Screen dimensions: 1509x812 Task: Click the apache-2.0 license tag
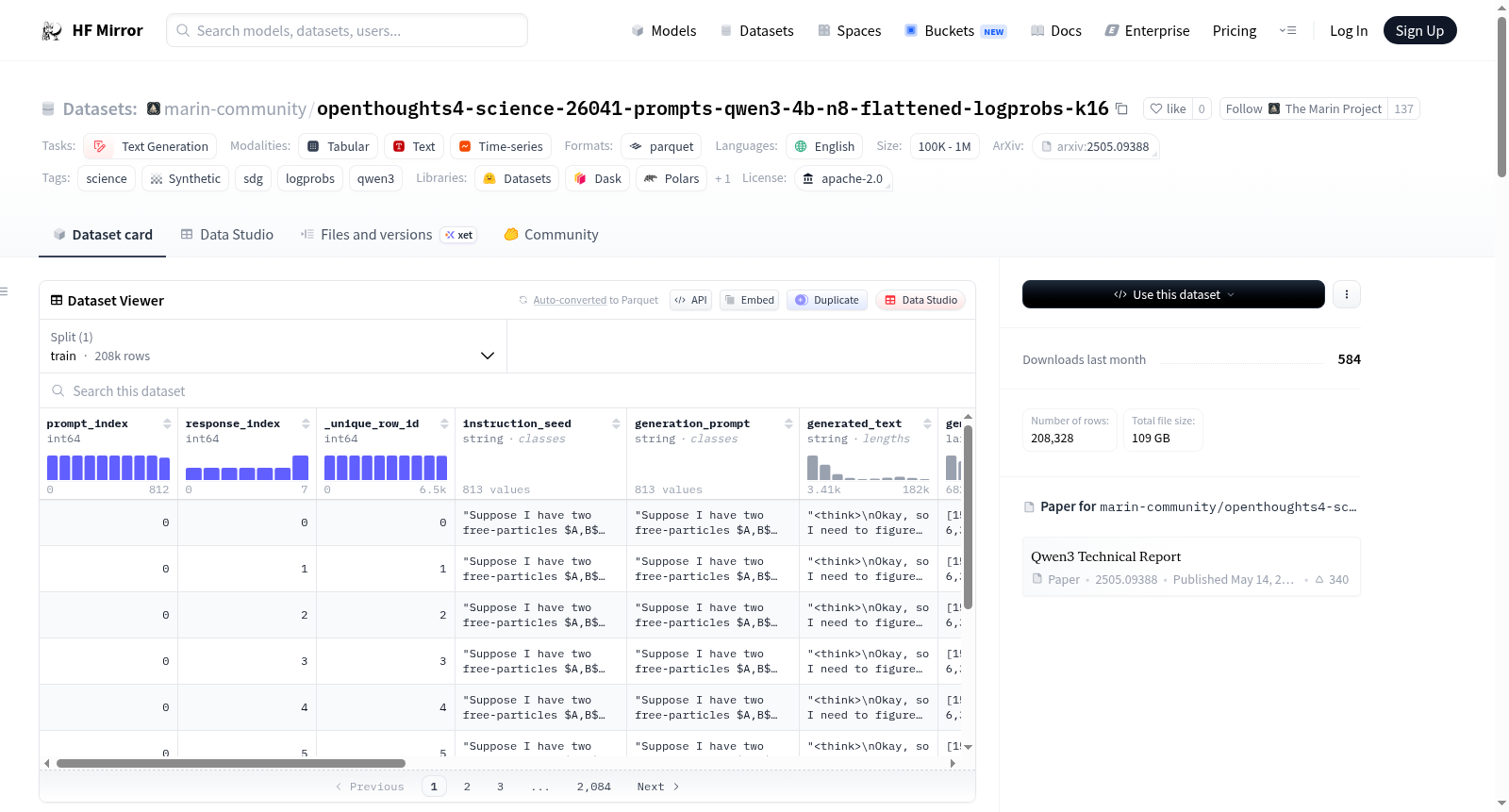[x=842, y=178]
